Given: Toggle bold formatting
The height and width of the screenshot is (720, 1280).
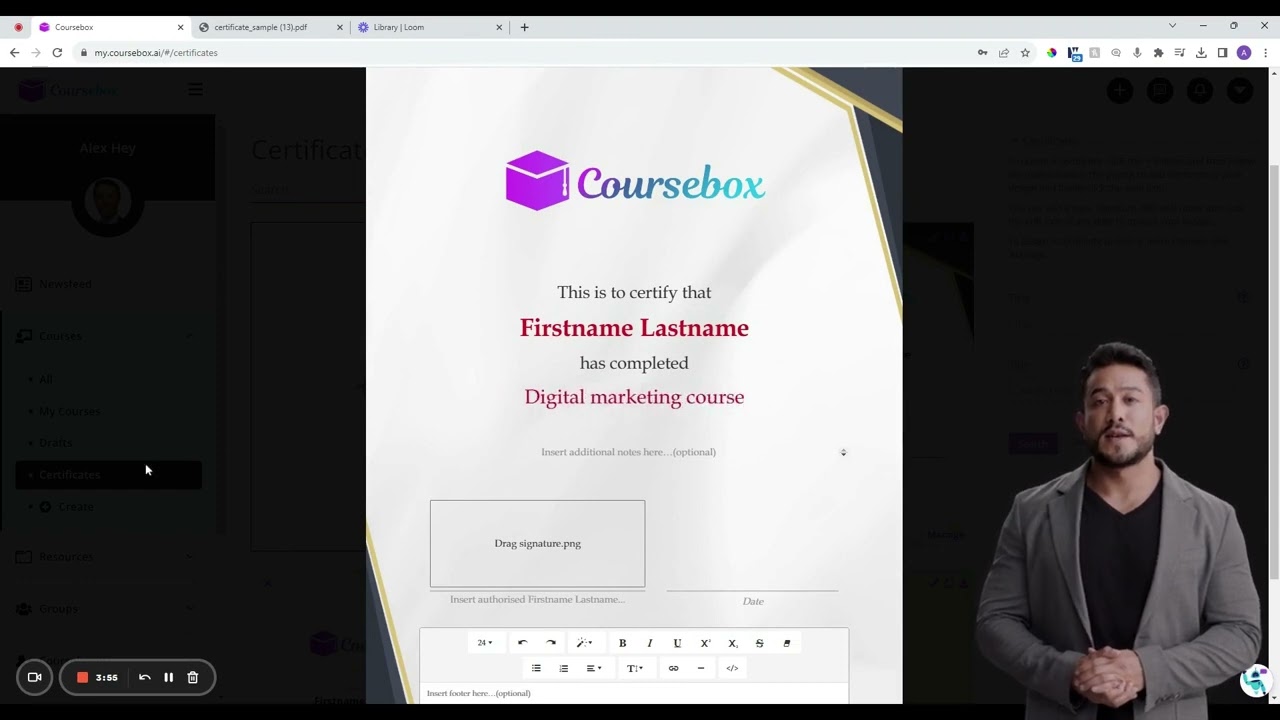Looking at the screenshot, I should [x=622, y=643].
